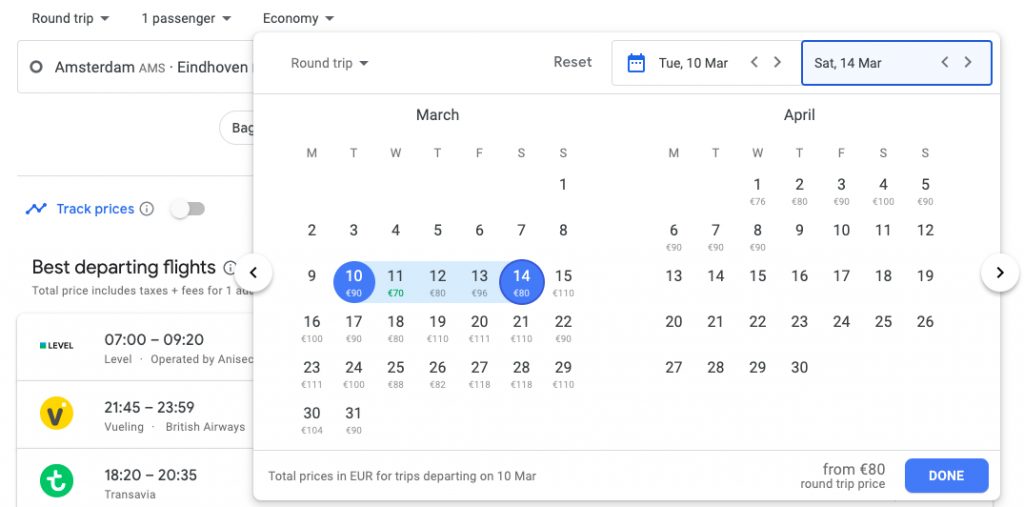
Task: Select 11 March priced at €70
Action: point(396,282)
